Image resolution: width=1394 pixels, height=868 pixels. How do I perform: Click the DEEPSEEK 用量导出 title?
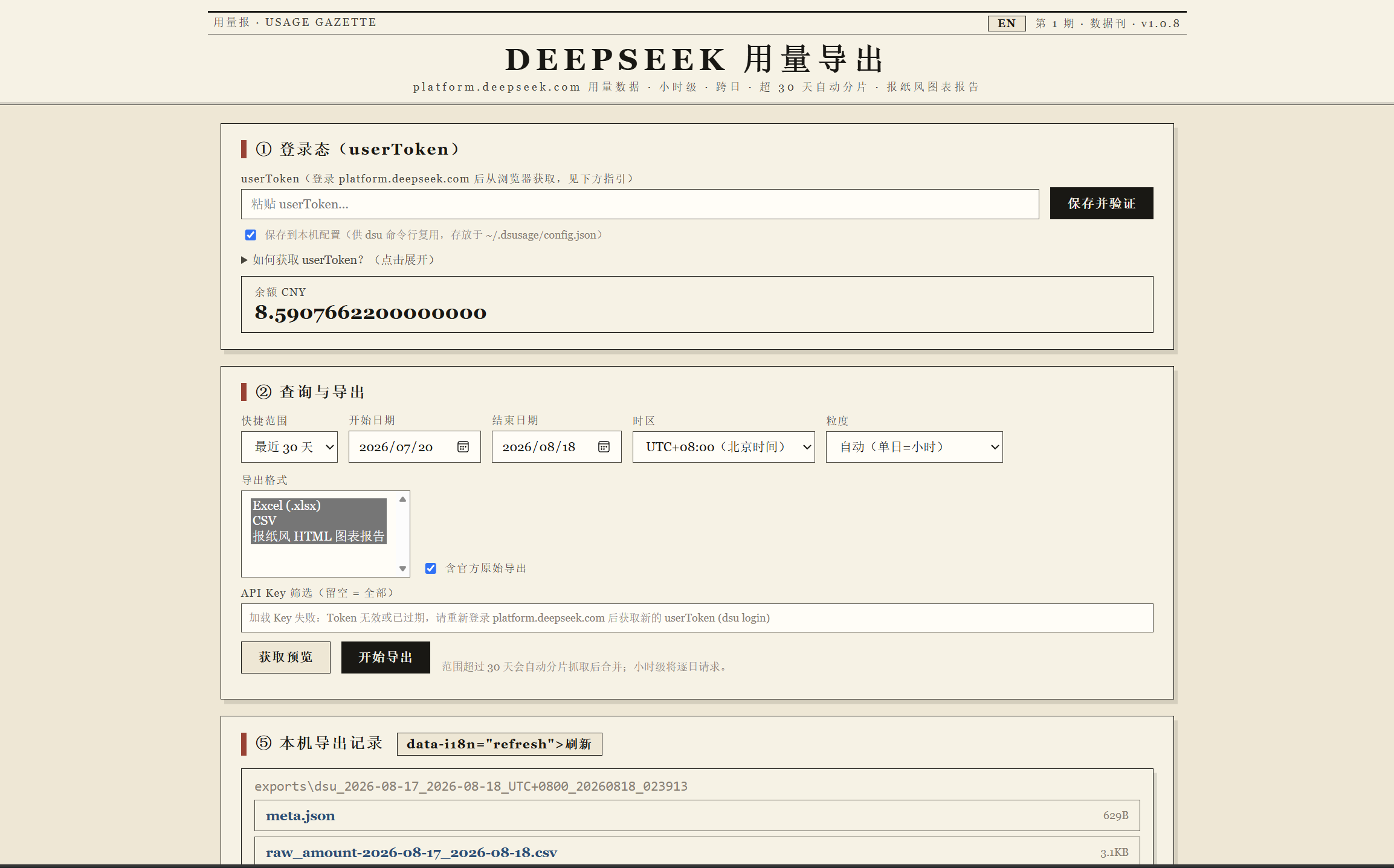pos(696,59)
